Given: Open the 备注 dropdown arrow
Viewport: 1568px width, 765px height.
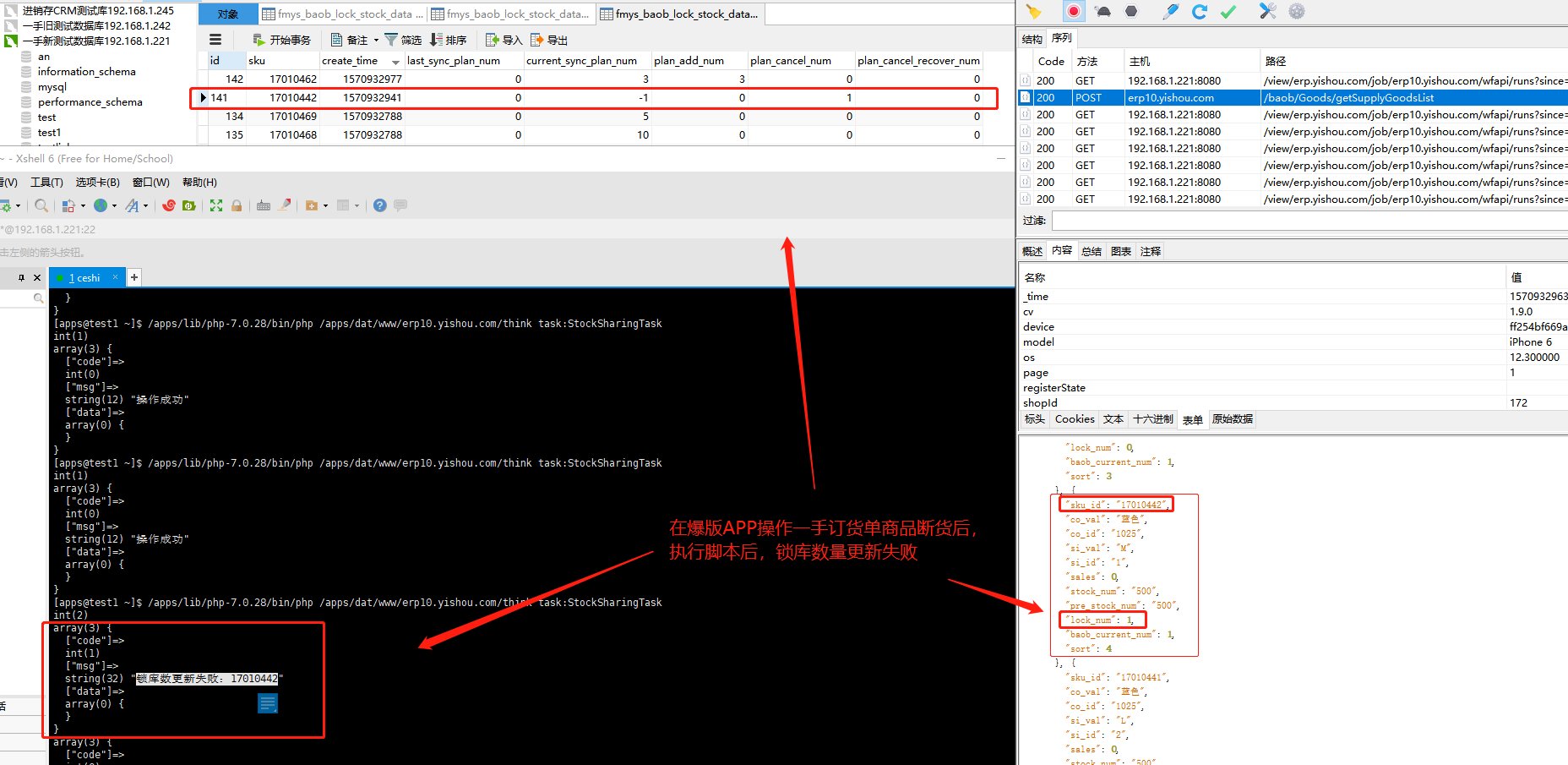Looking at the screenshot, I should [x=376, y=40].
